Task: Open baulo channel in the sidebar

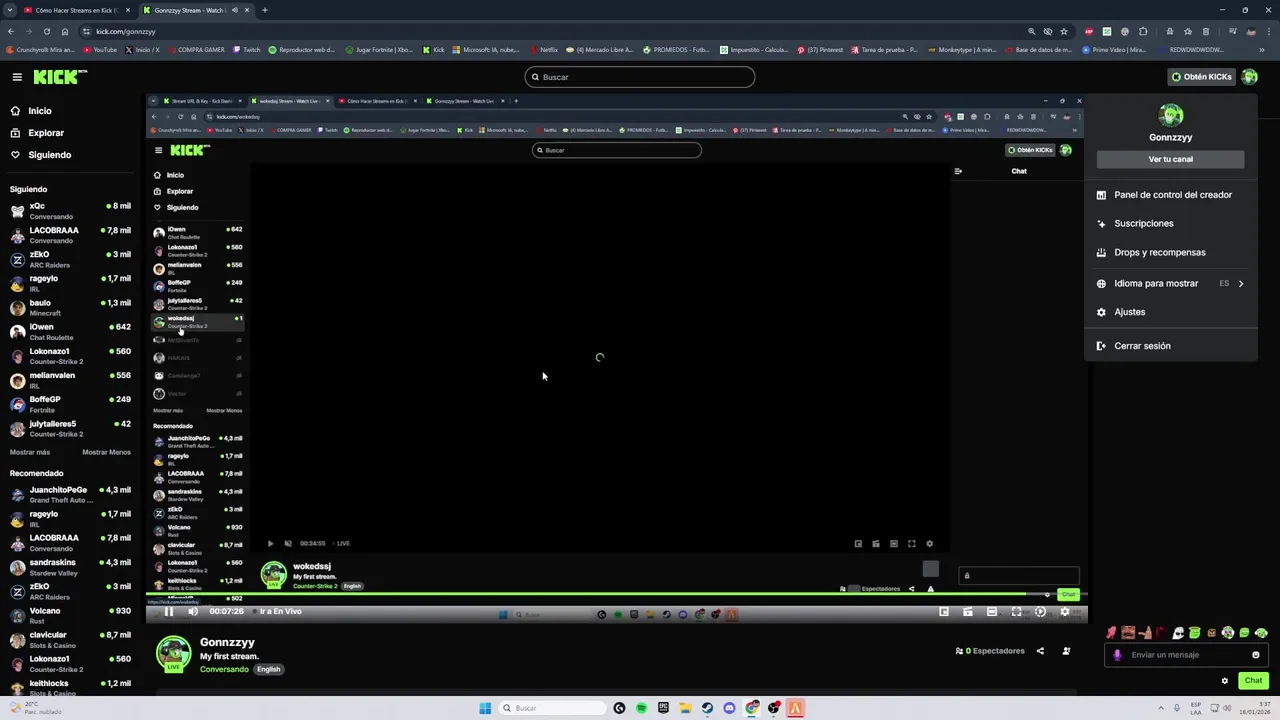Action: click(x=70, y=307)
